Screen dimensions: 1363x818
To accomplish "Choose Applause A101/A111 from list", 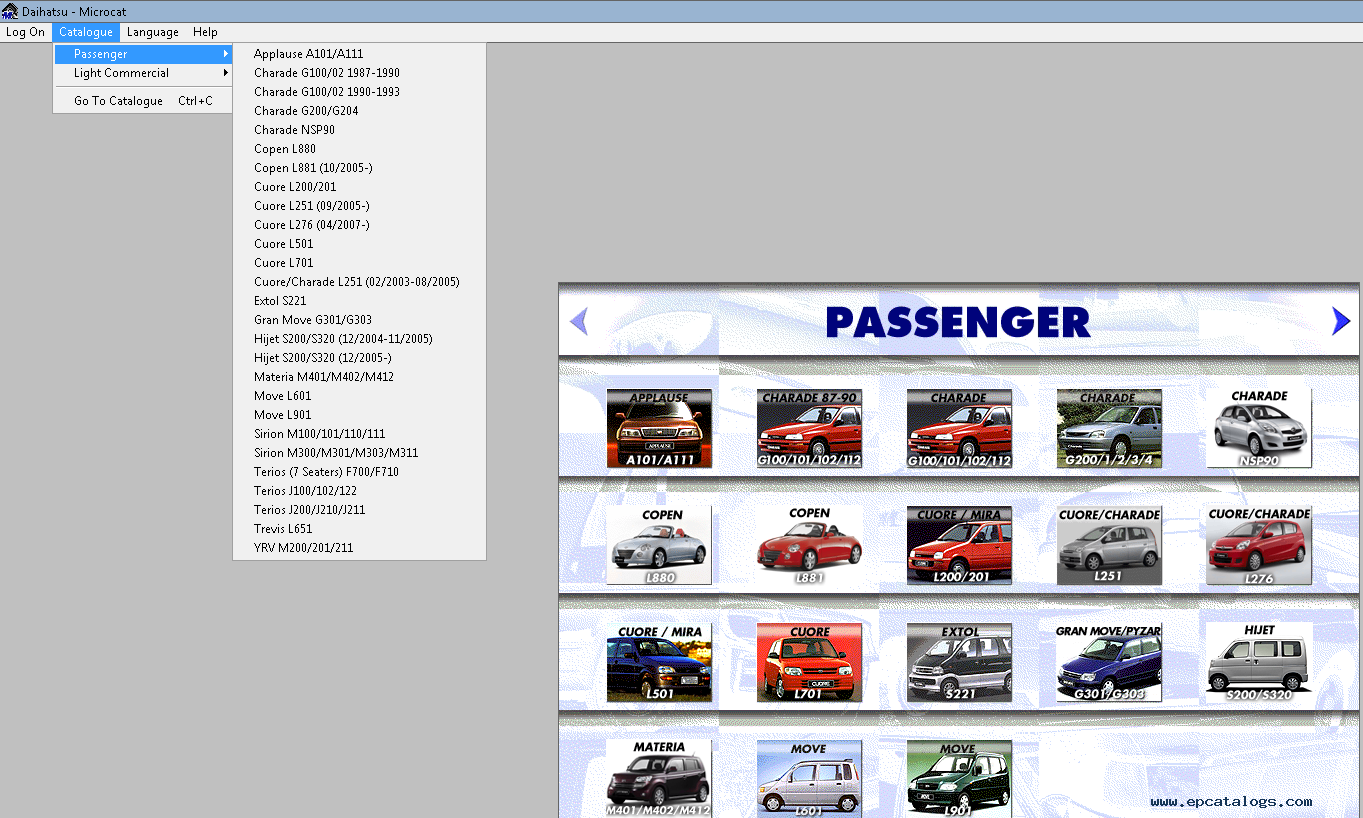I will [359, 54].
